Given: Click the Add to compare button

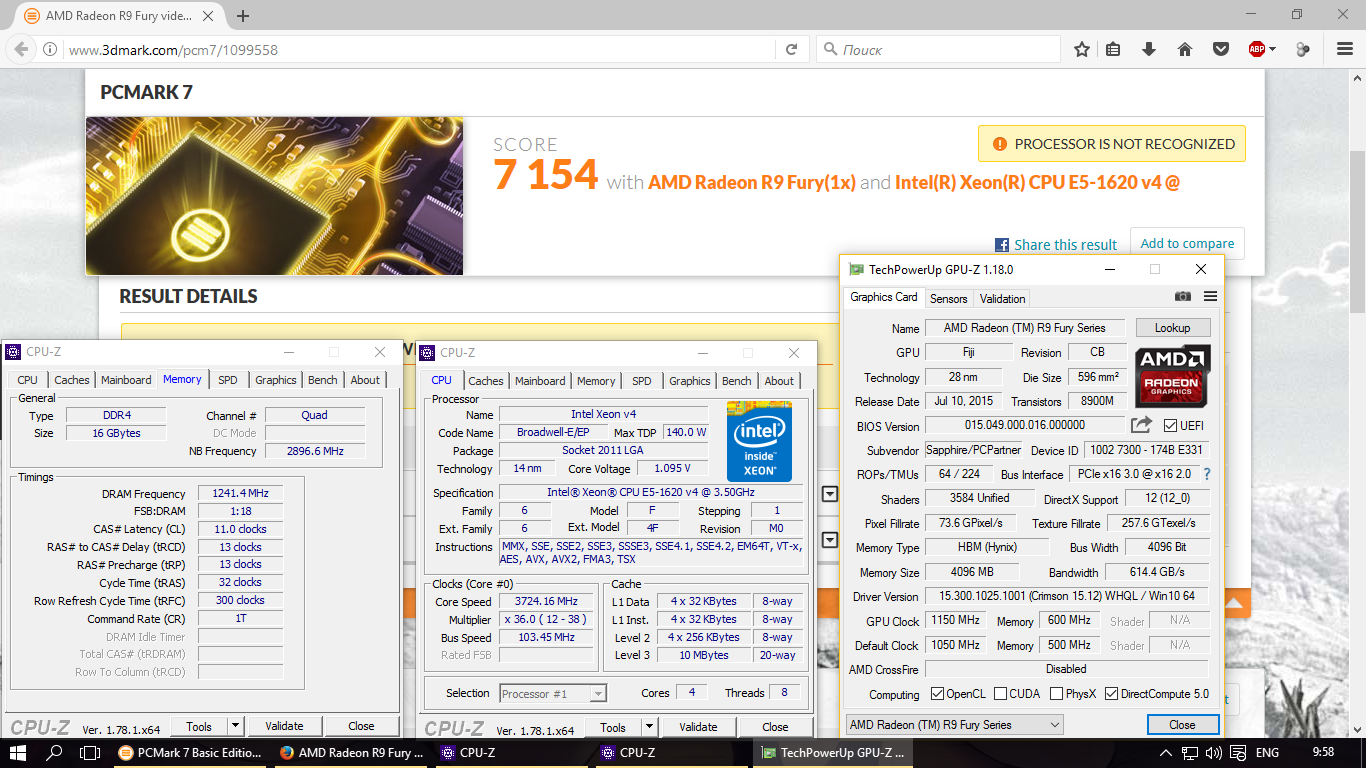Looking at the screenshot, I should (1187, 243).
